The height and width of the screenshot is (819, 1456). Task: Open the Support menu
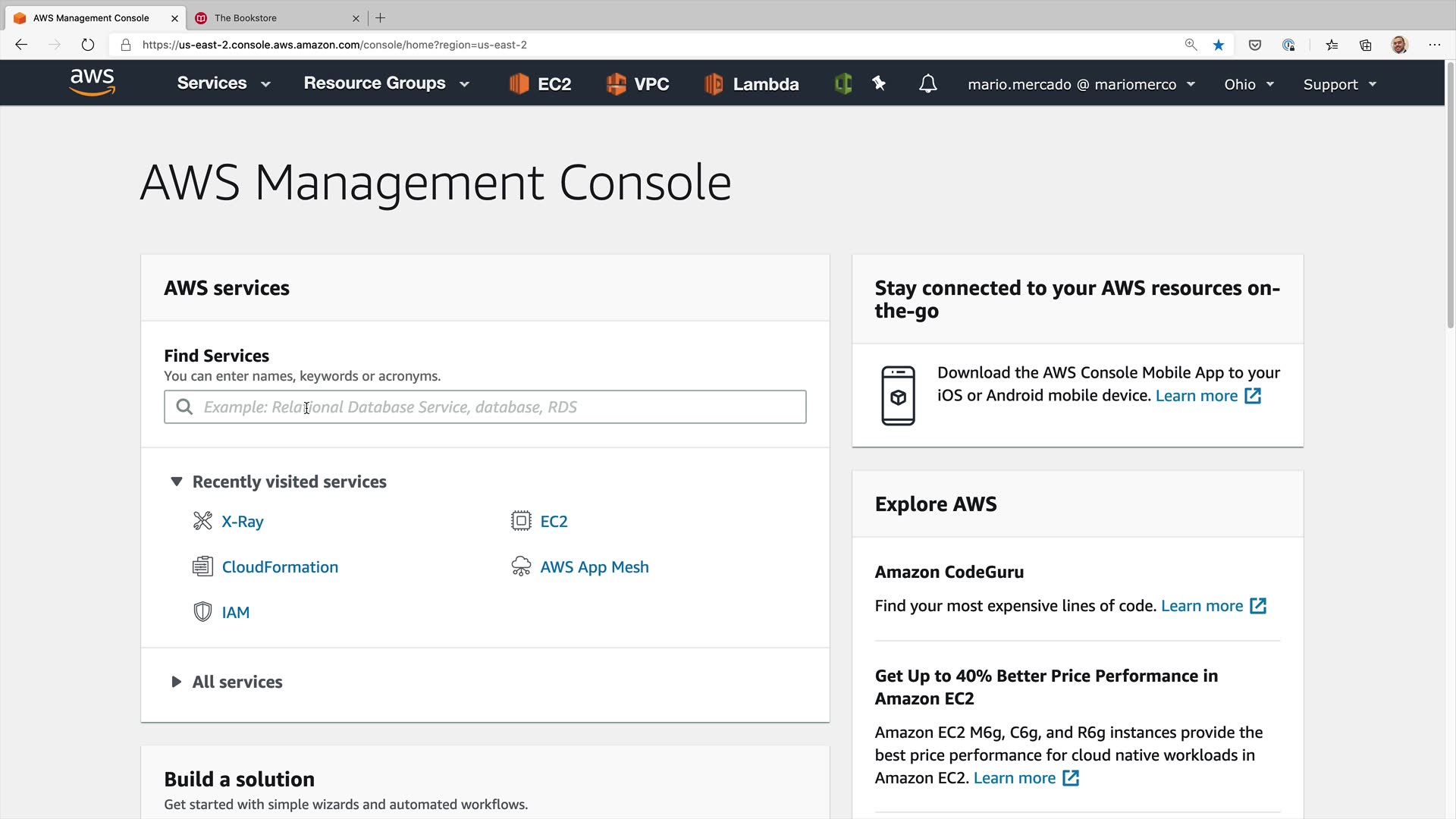pos(1339,84)
